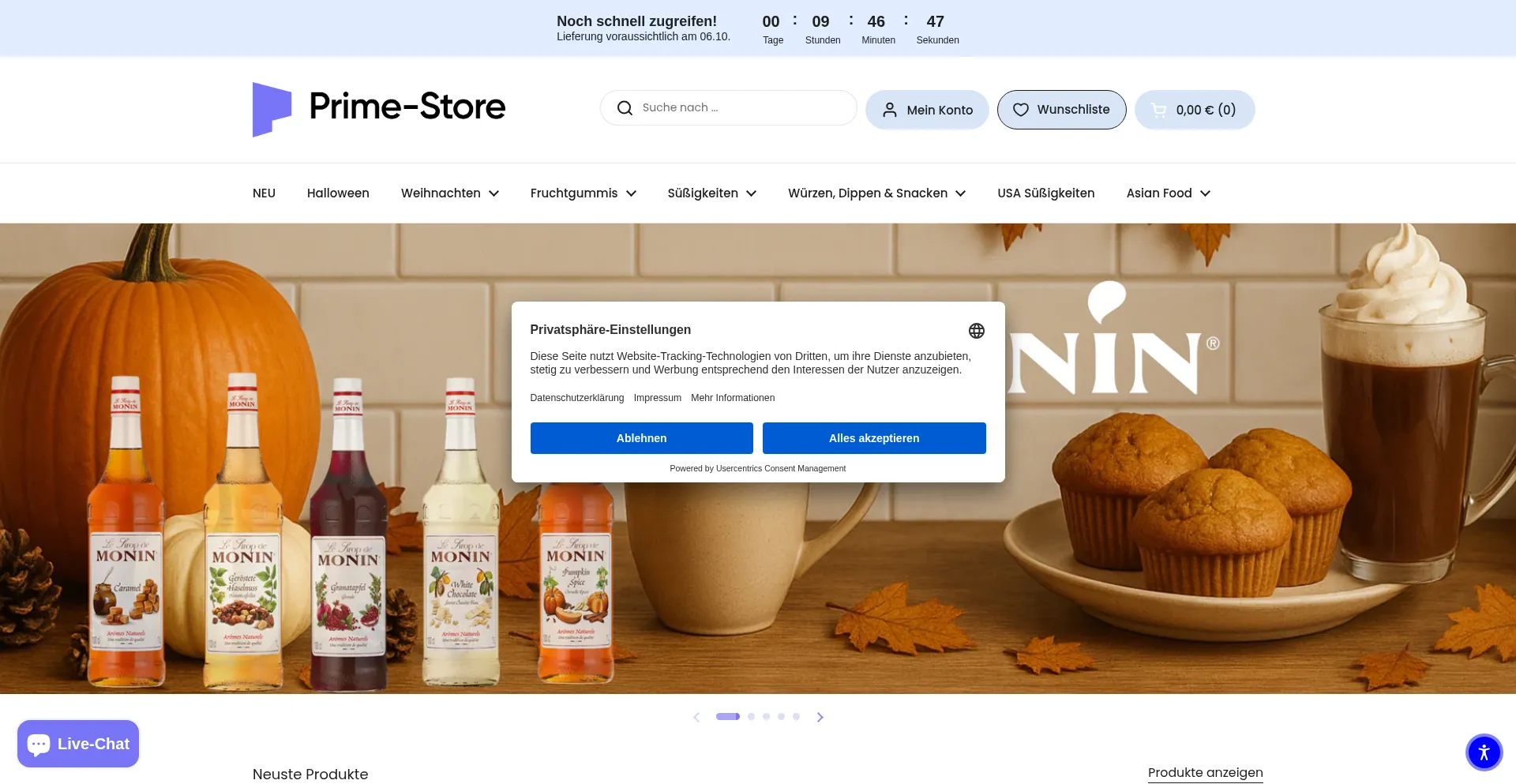Open the USA Süßigkeiten category
1516x784 pixels.
coord(1046,193)
